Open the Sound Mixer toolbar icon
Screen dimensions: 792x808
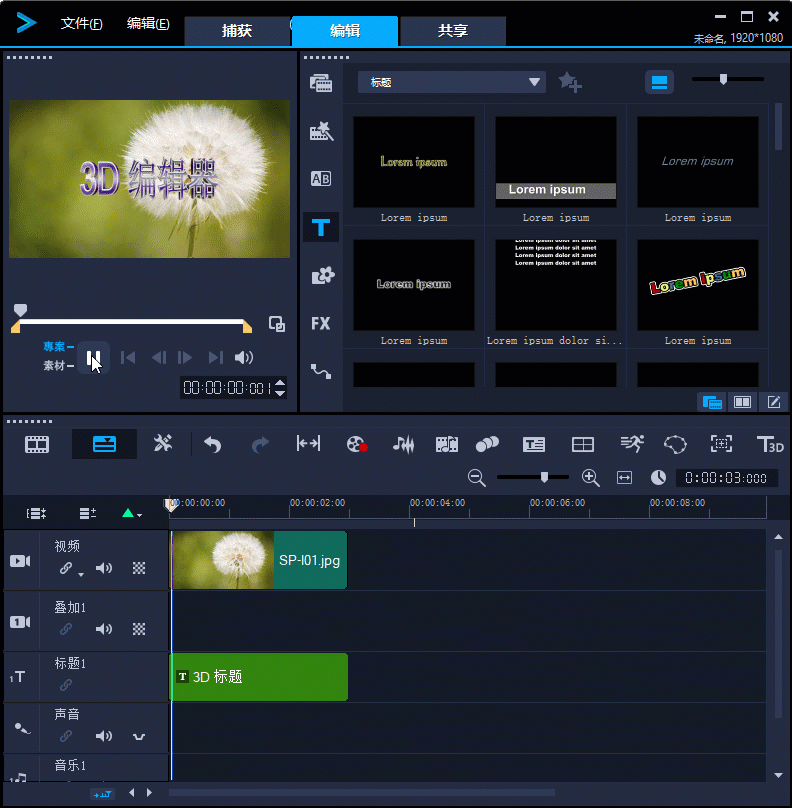pos(403,444)
